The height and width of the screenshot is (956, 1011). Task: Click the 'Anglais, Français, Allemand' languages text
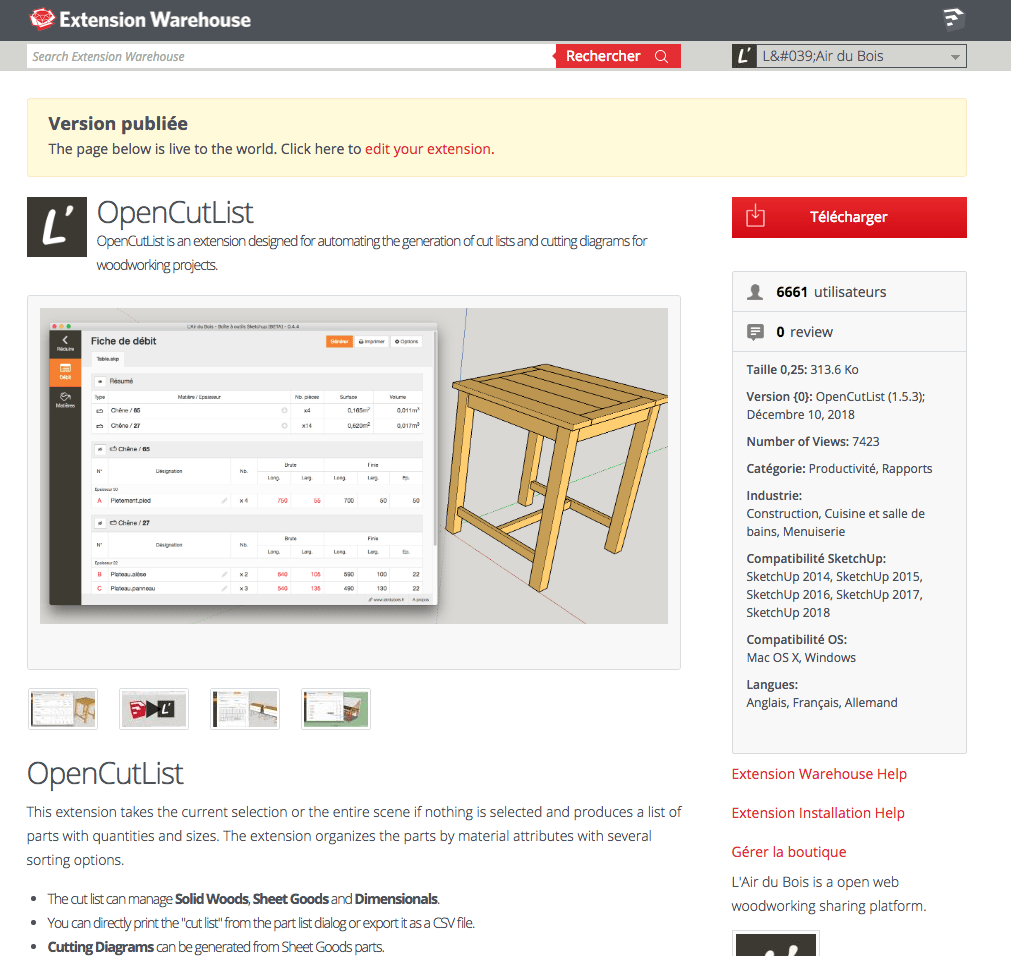[x=822, y=703]
